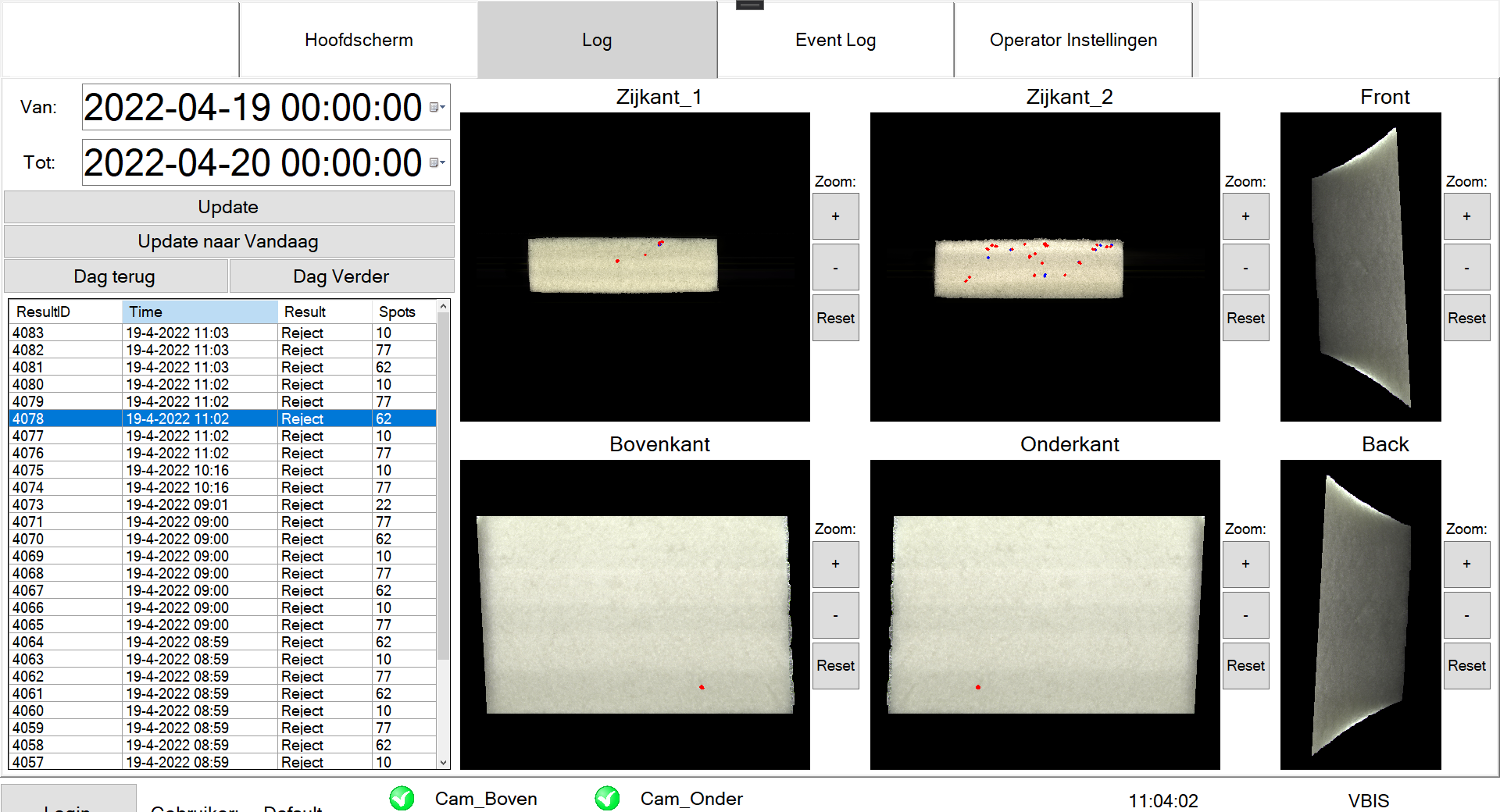Zoom out on the Bovenkant image

coord(835,615)
